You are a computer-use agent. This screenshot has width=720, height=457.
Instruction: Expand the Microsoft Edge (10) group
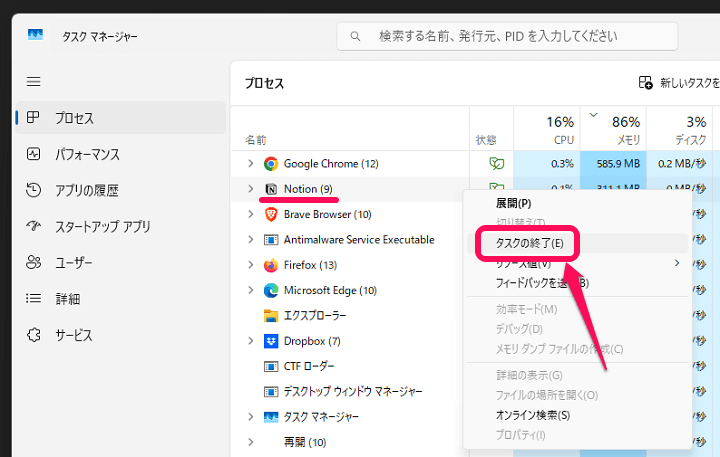click(x=250, y=290)
